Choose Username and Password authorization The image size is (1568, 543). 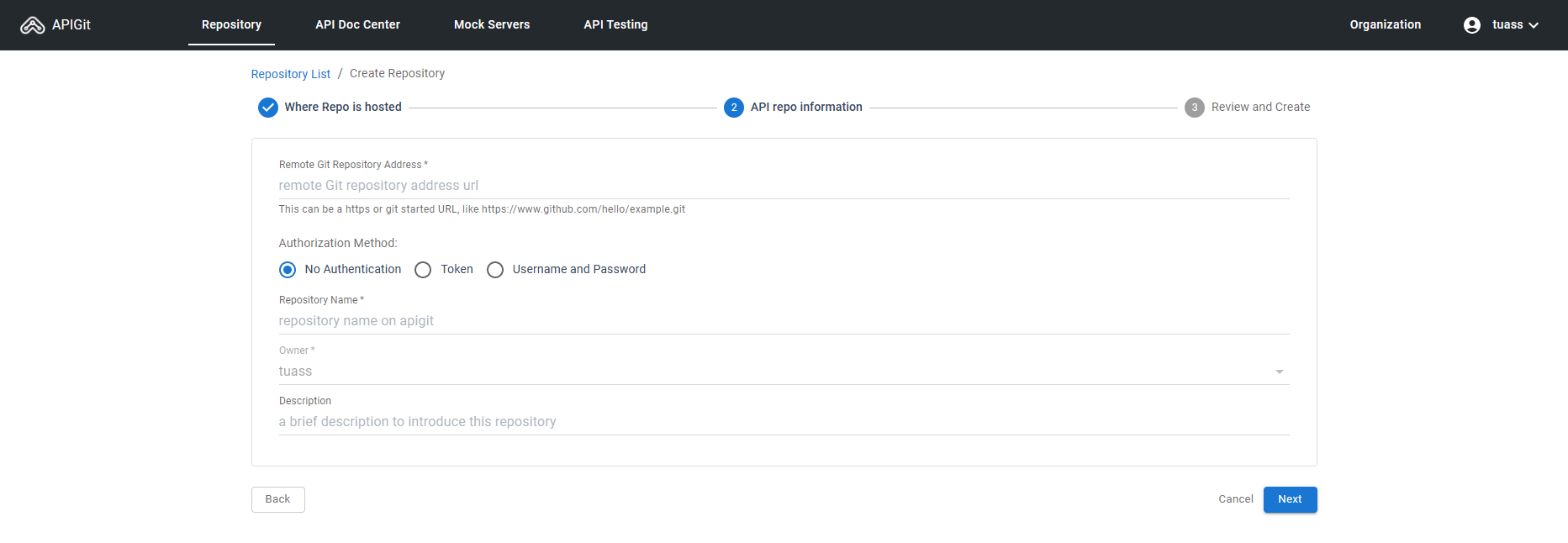point(495,270)
